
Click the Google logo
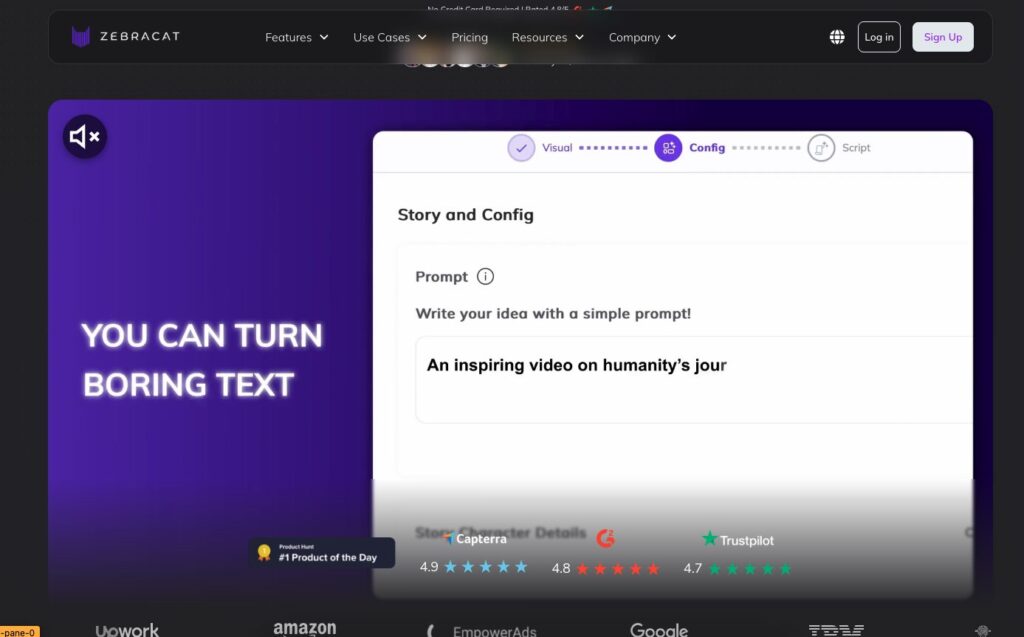pos(659,630)
